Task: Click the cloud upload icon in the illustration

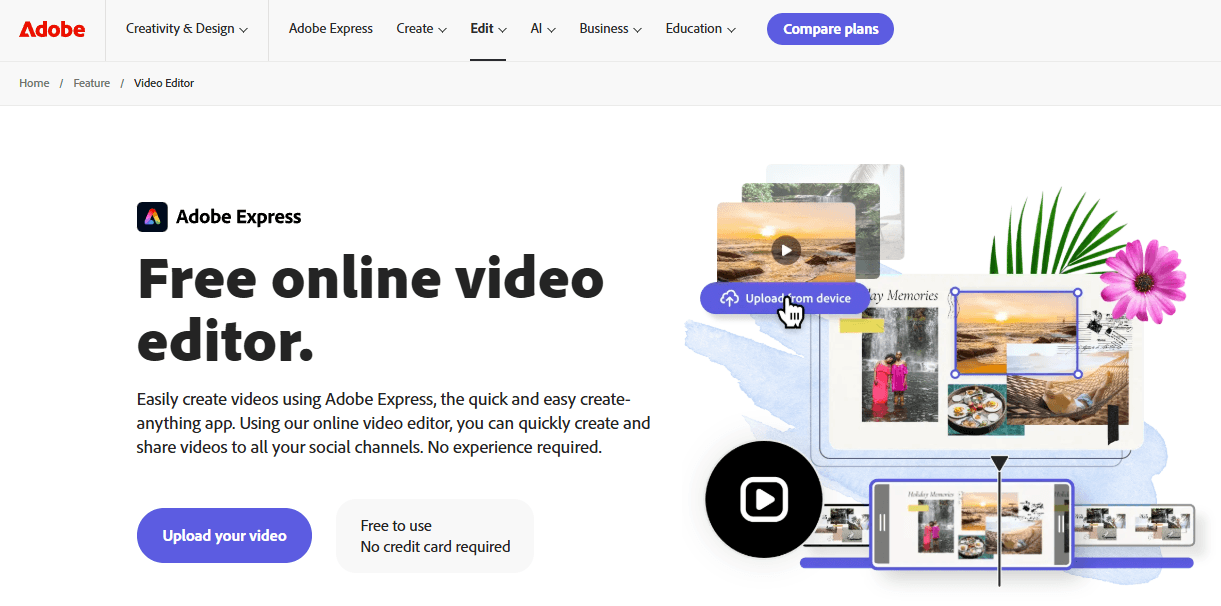Action: click(729, 298)
